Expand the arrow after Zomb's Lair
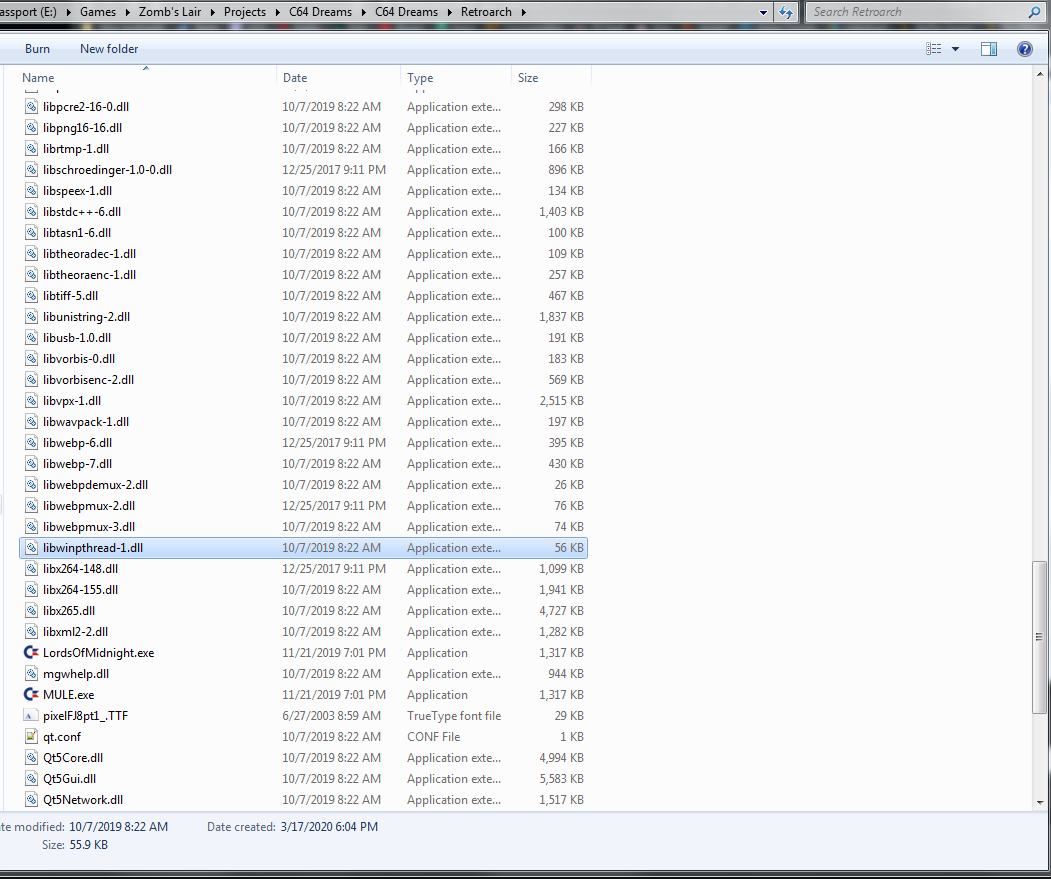 point(213,12)
